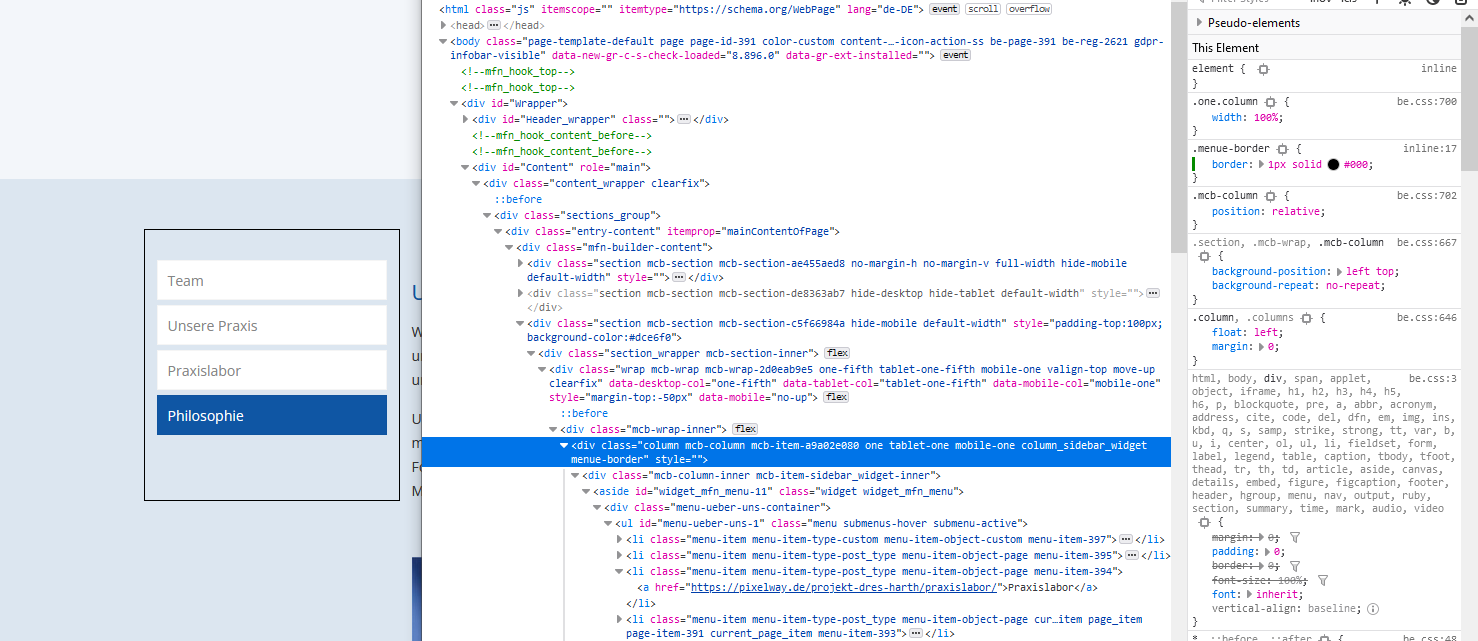Viewport: 1478px width, 641px height.
Task: Open be.css:700 source link
Action: click(x=1427, y=102)
